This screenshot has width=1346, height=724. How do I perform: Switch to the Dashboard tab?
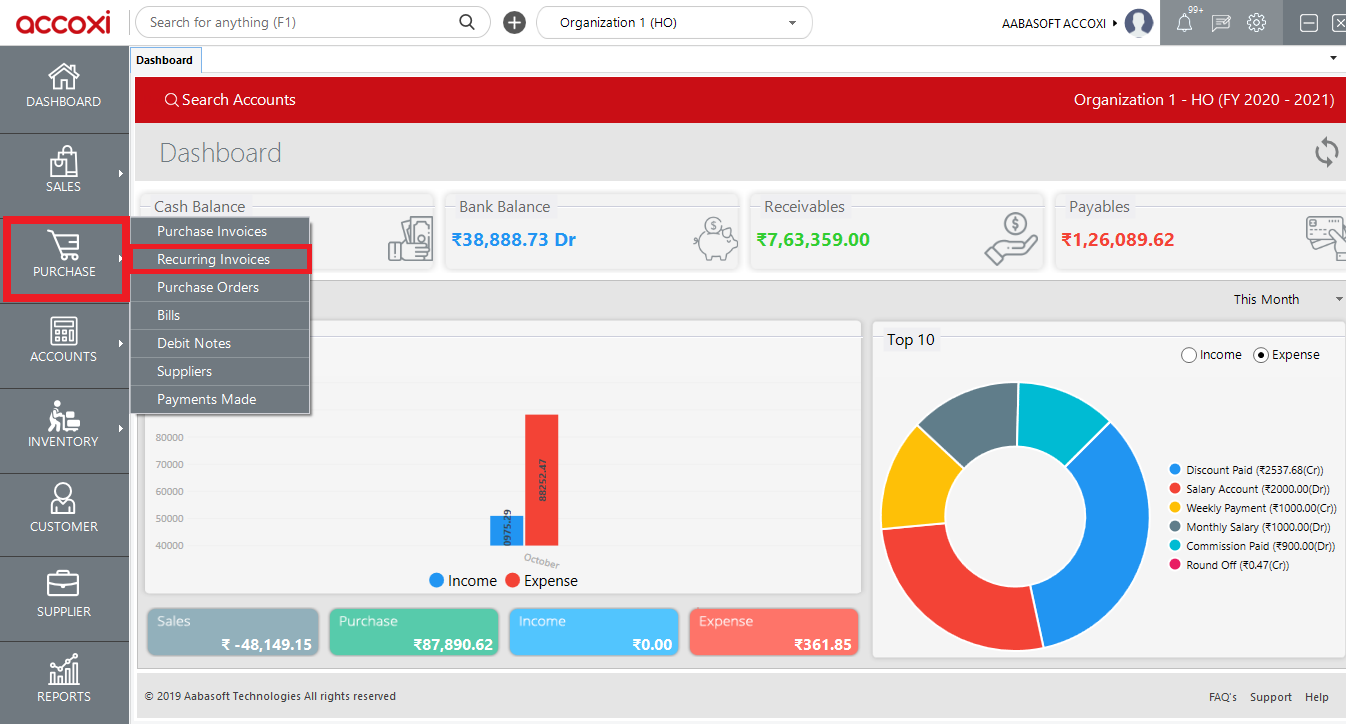click(165, 59)
